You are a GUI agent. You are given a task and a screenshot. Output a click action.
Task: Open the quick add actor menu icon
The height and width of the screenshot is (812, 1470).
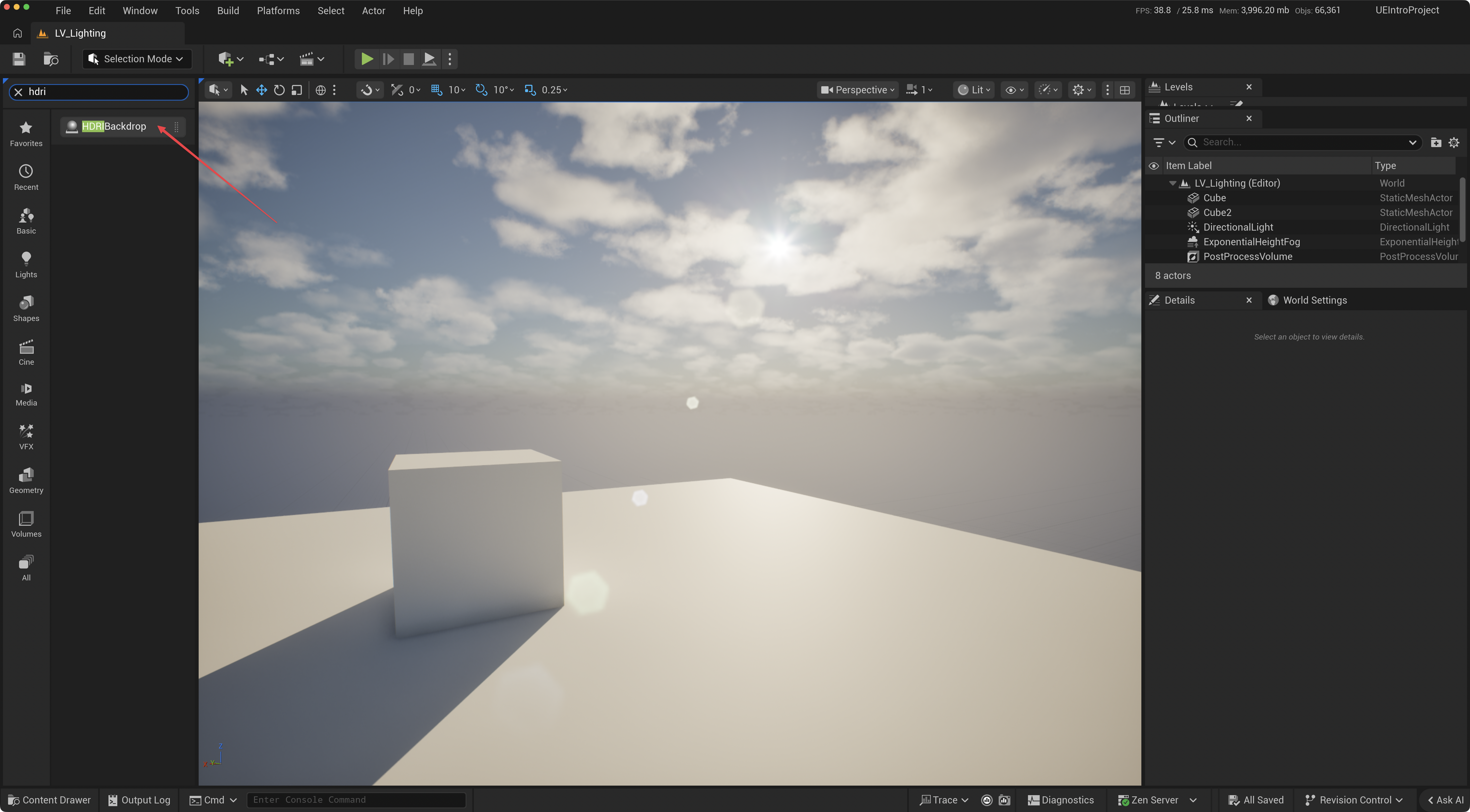(x=231, y=59)
